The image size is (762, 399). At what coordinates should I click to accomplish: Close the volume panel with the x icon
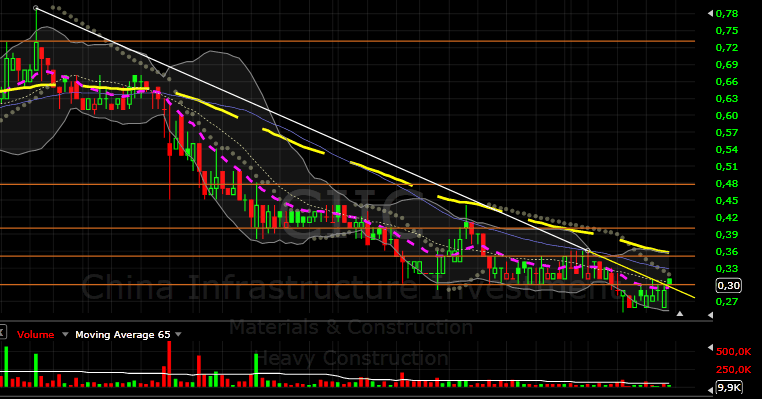(x=2, y=333)
